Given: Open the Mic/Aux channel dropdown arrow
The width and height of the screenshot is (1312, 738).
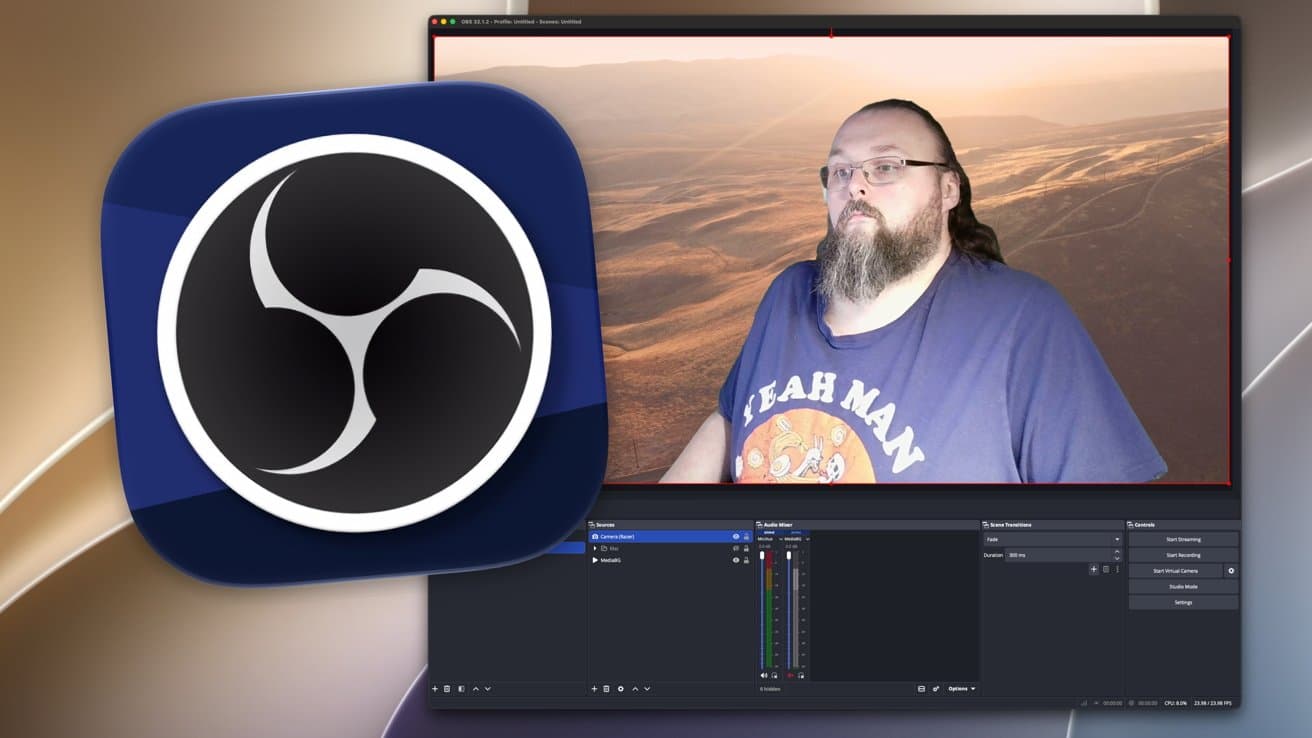Looking at the screenshot, I should [781, 539].
